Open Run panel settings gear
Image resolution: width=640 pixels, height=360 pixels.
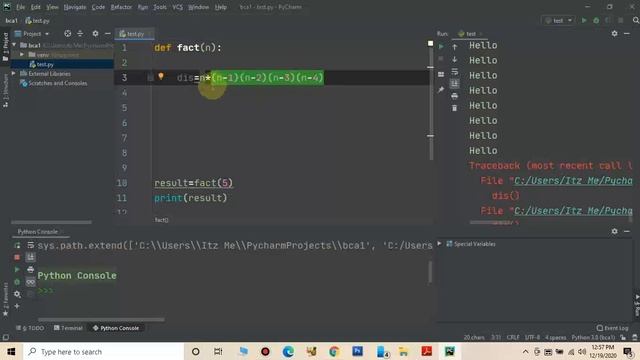[x=614, y=33]
